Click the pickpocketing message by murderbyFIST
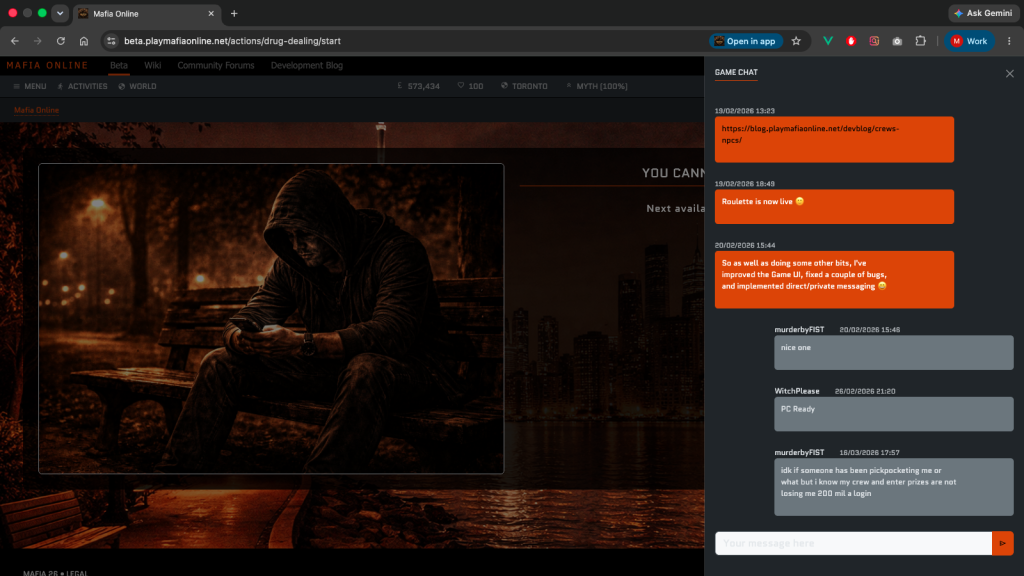This screenshot has height=576, width=1024. [893, 487]
